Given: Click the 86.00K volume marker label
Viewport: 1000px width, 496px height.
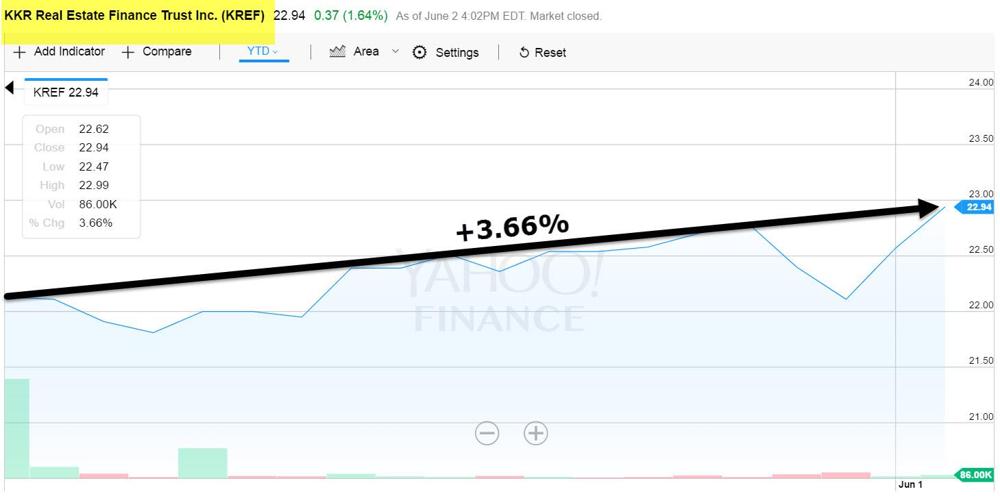Looking at the screenshot, I should tap(974, 474).
